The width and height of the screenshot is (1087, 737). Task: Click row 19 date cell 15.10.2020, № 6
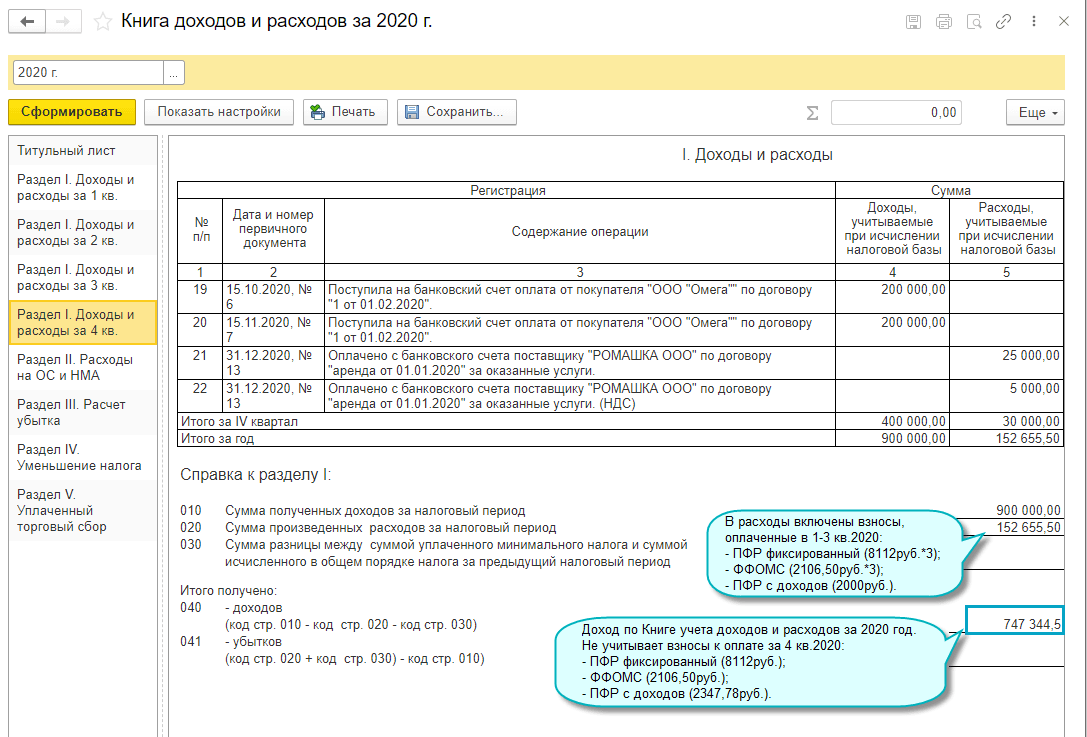[x=273, y=297]
